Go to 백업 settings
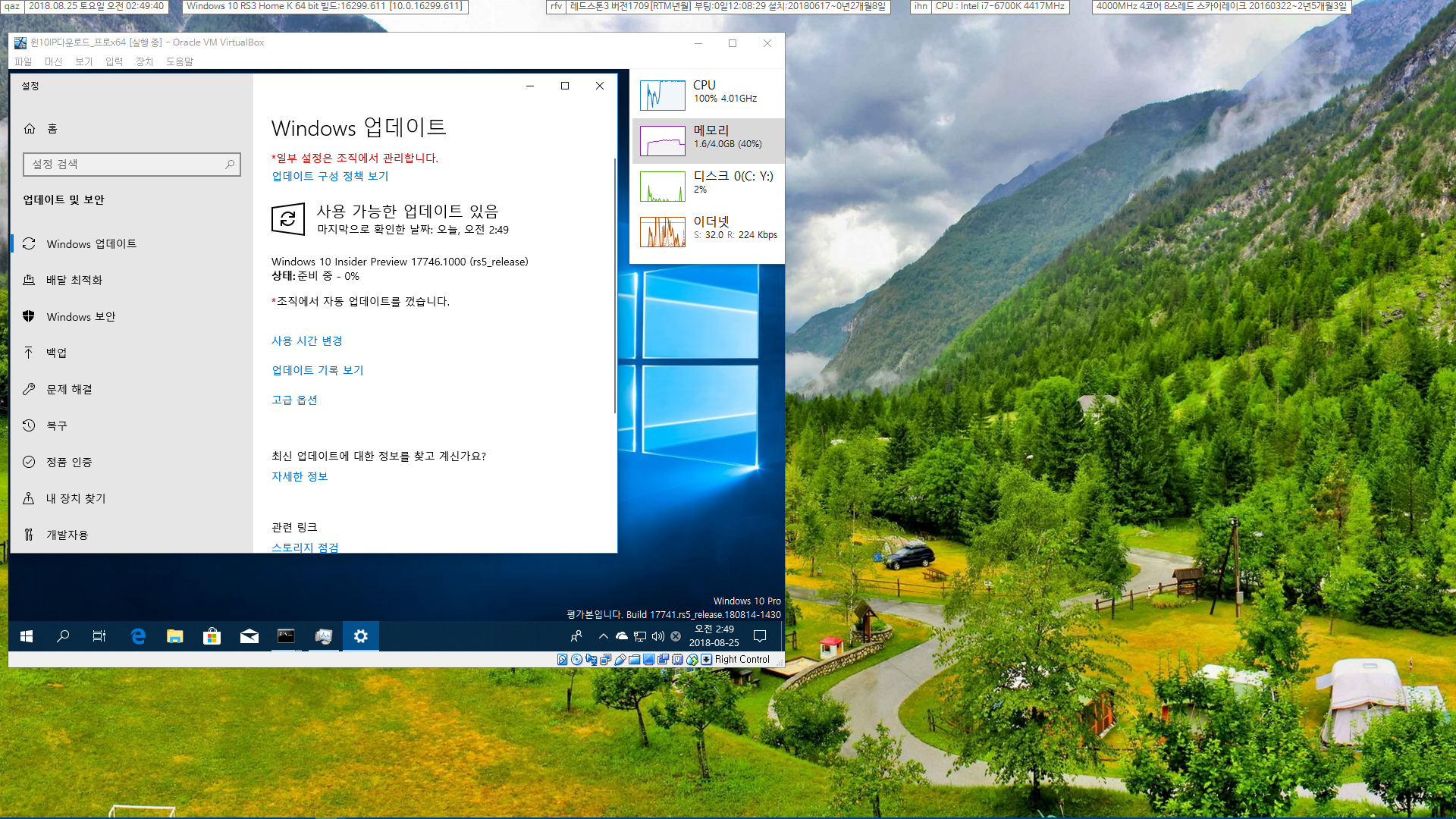The image size is (1456, 819). point(131,353)
